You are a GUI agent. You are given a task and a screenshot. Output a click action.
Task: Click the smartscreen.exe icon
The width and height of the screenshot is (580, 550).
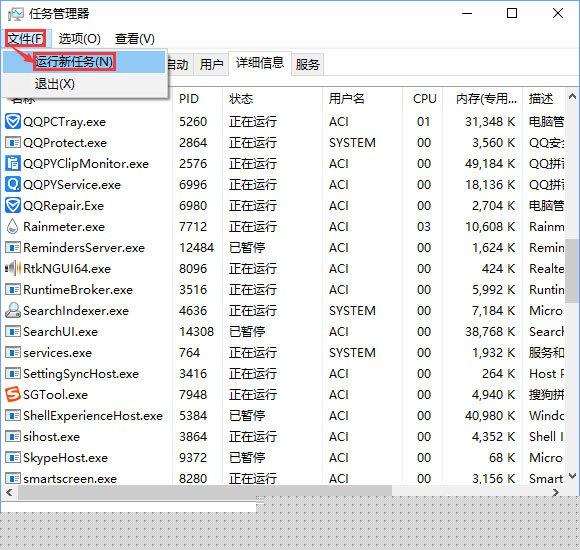tap(13, 479)
